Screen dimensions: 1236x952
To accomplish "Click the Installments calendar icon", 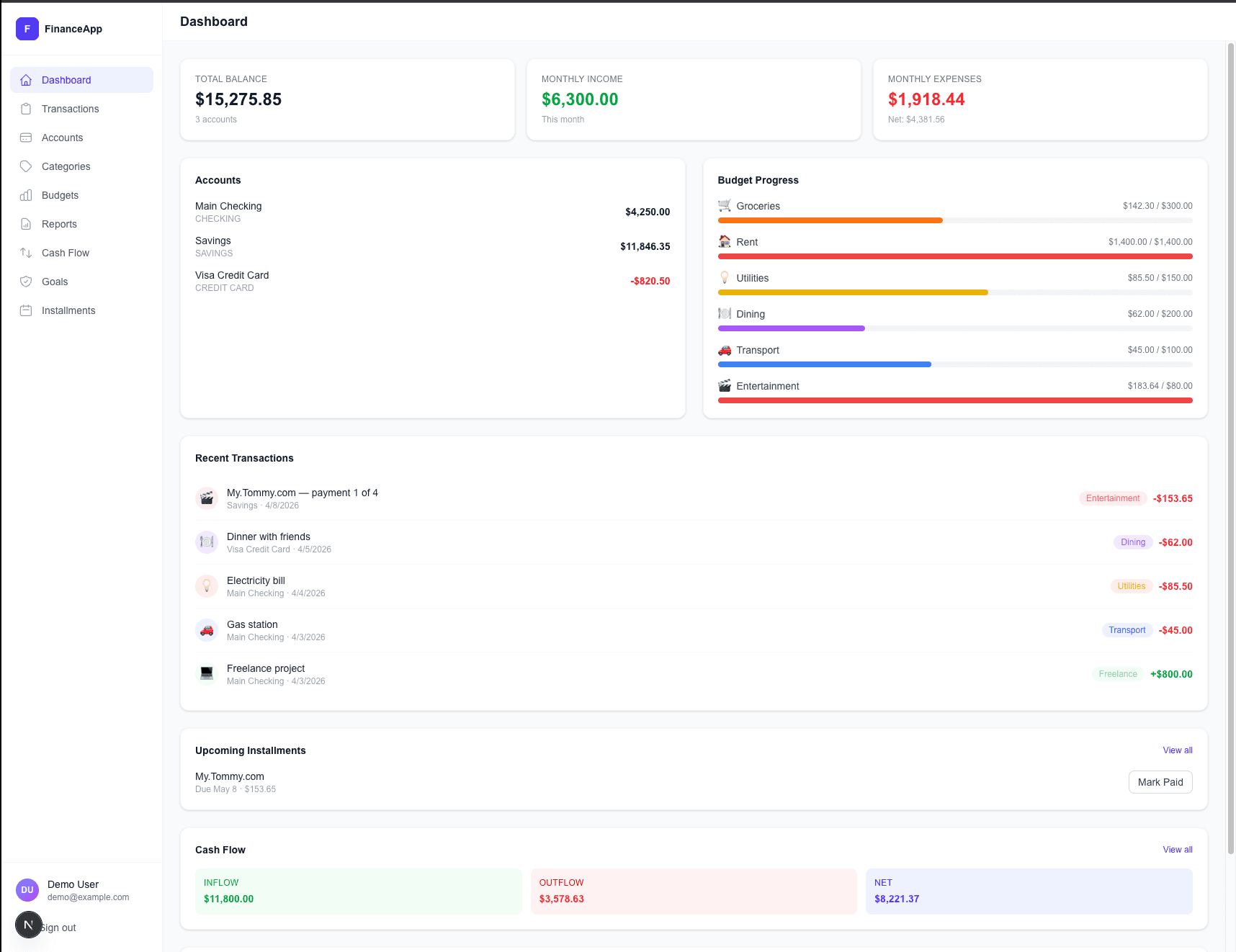I will pos(26,310).
